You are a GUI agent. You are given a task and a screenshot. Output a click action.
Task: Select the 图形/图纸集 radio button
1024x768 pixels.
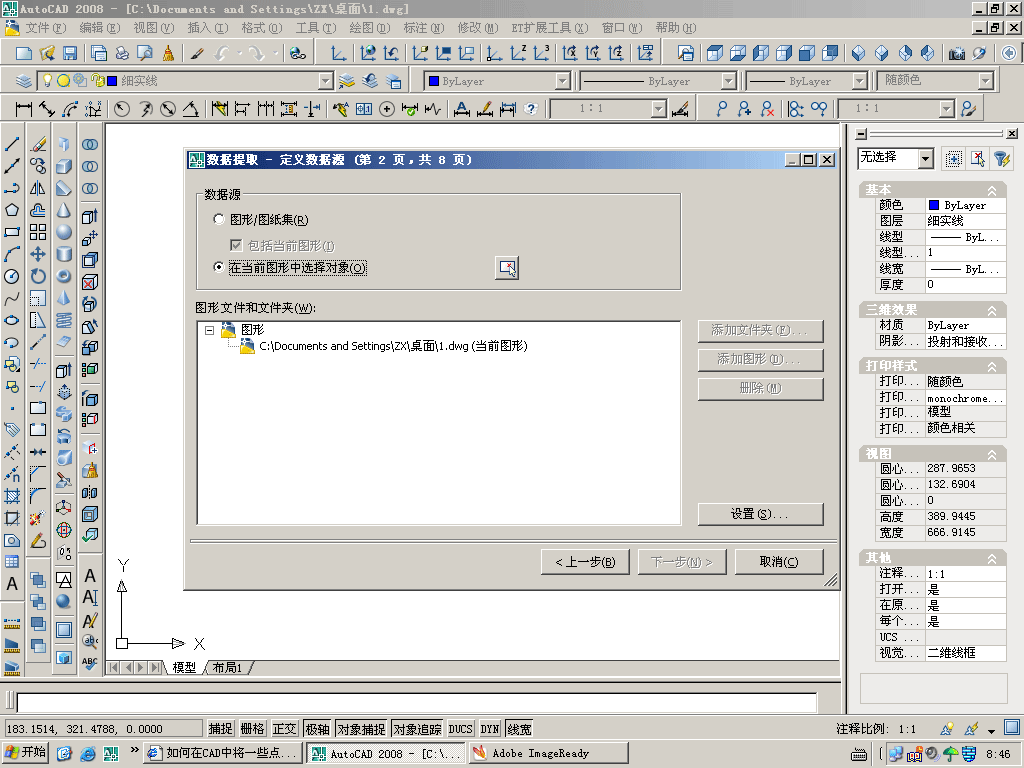pos(219,219)
